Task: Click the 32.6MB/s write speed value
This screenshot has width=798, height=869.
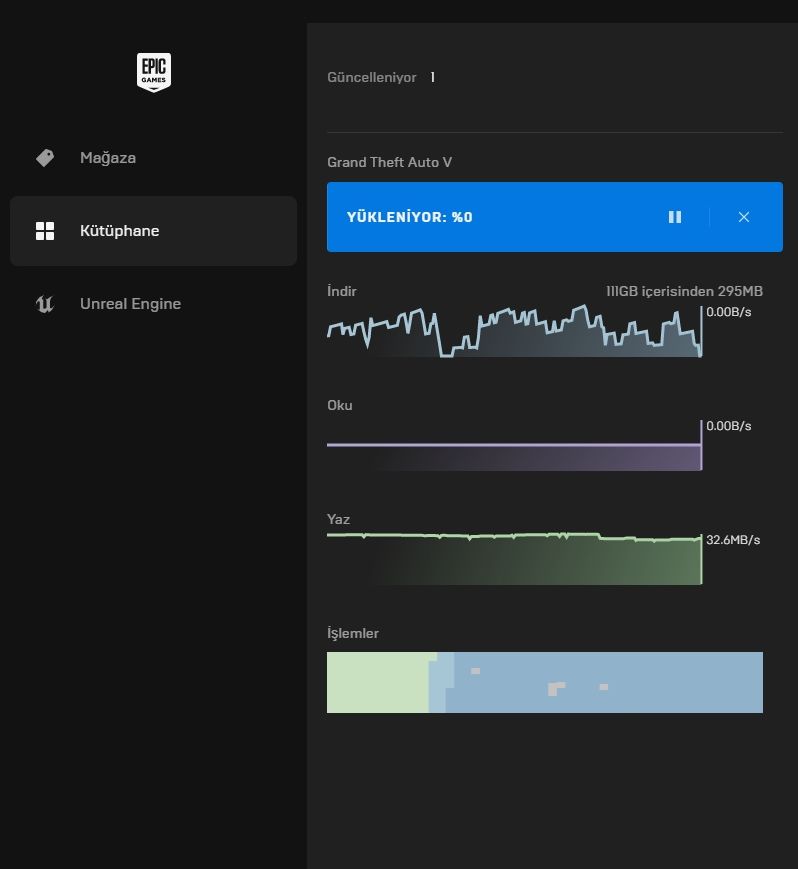Action: click(x=733, y=540)
